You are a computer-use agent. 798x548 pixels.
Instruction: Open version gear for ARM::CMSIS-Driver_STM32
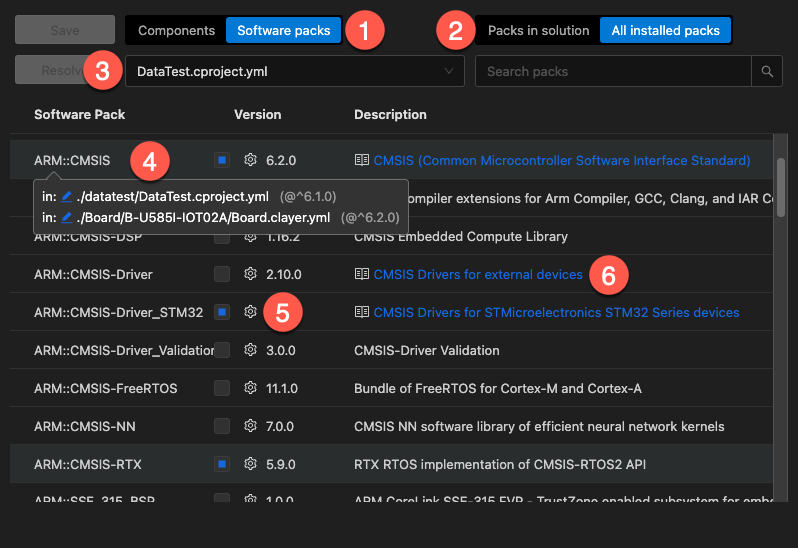point(250,311)
